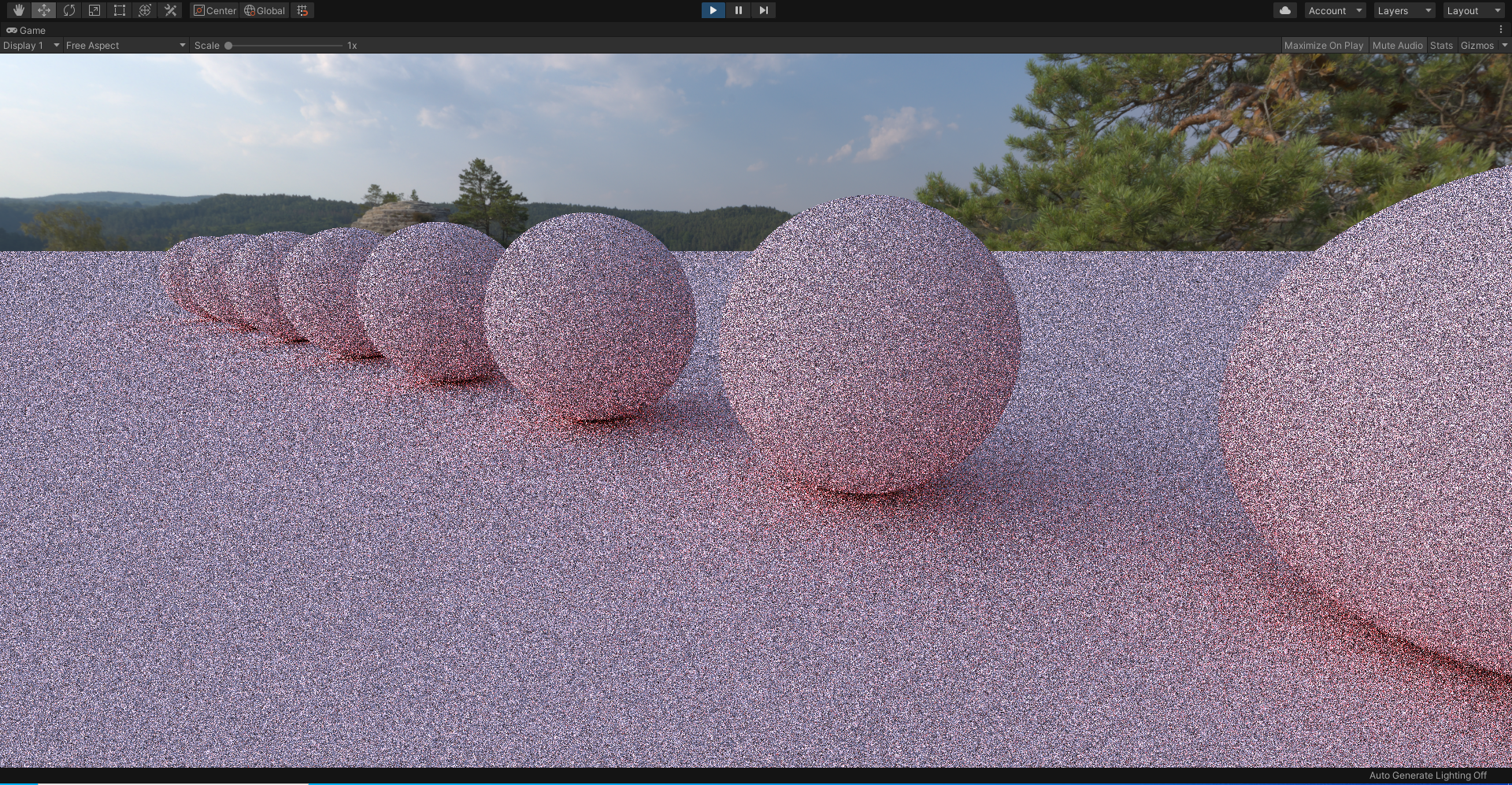Stop play mode with the Play button
Image resolution: width=1512 pixels, height=785 pixels.
pos(713,10)
